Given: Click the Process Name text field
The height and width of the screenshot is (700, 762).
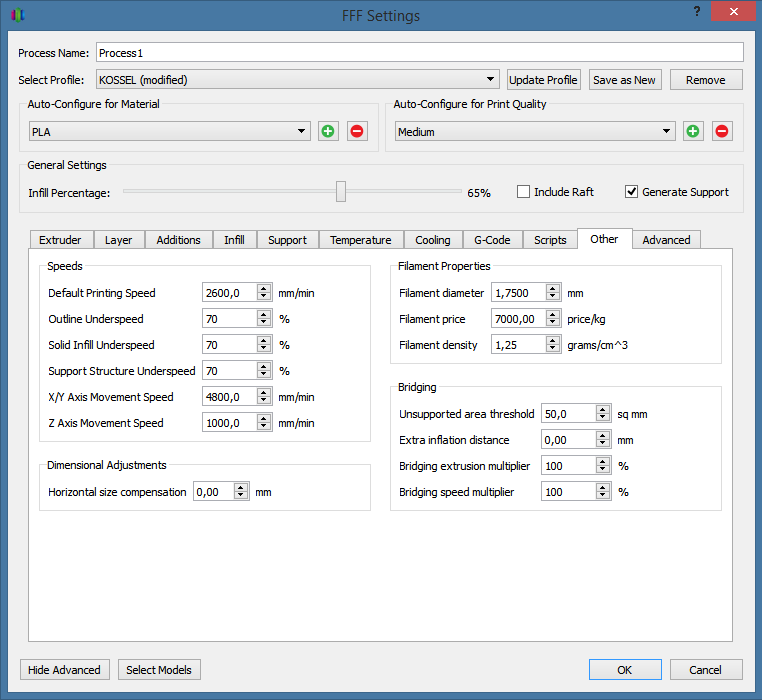Looking at the screenshot, I should [419, 52].
